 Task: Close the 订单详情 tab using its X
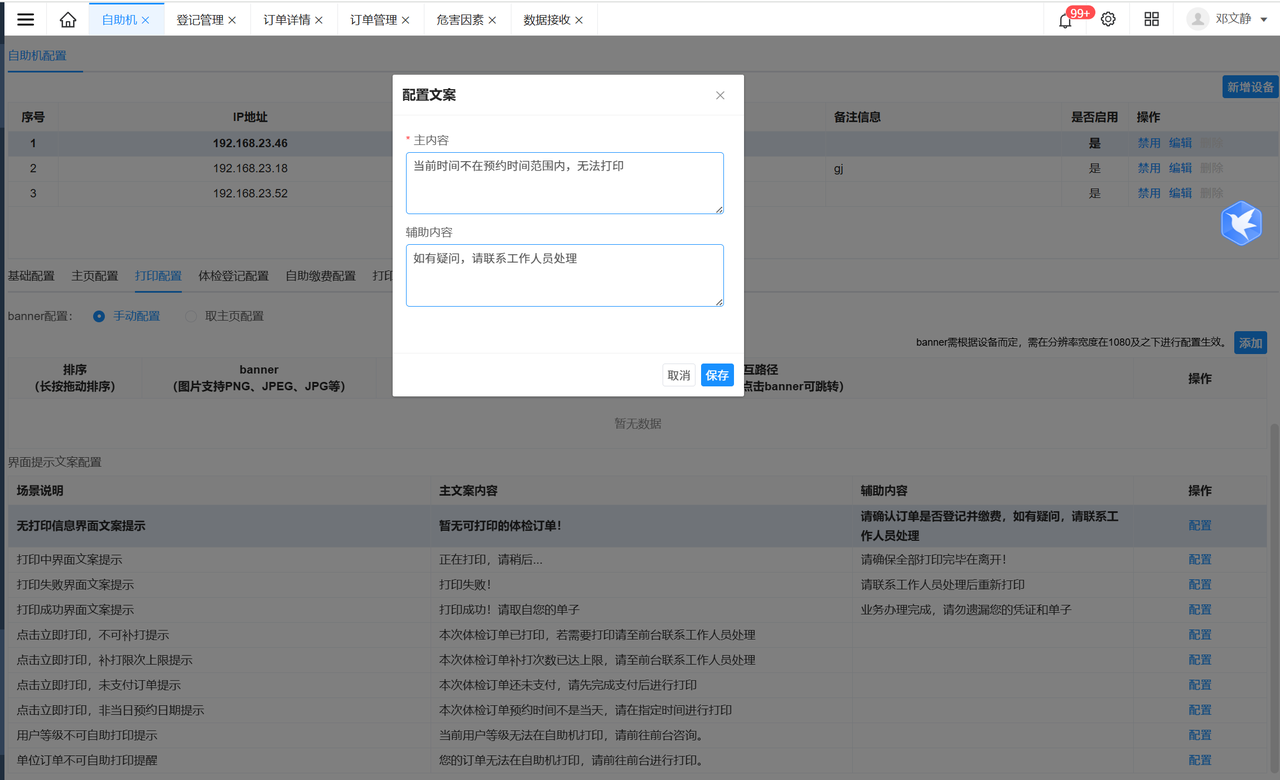click(x=319, y=20)
